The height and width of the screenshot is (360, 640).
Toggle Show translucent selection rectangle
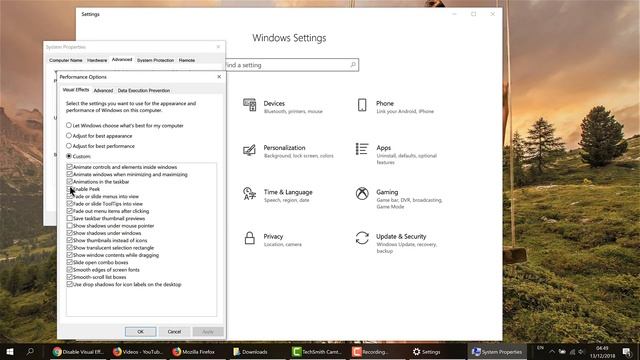69,248
